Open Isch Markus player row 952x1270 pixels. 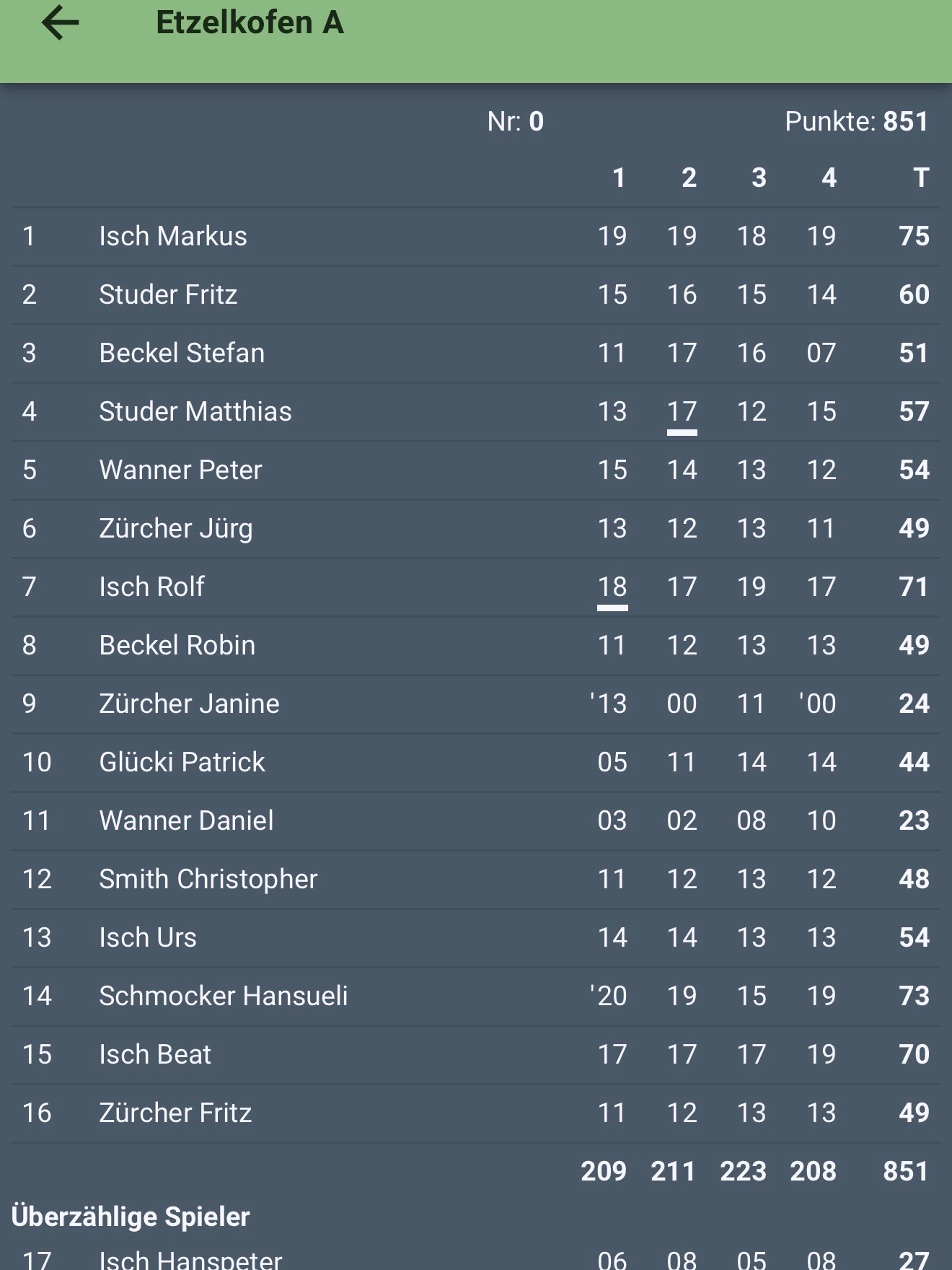click(476, 237)
